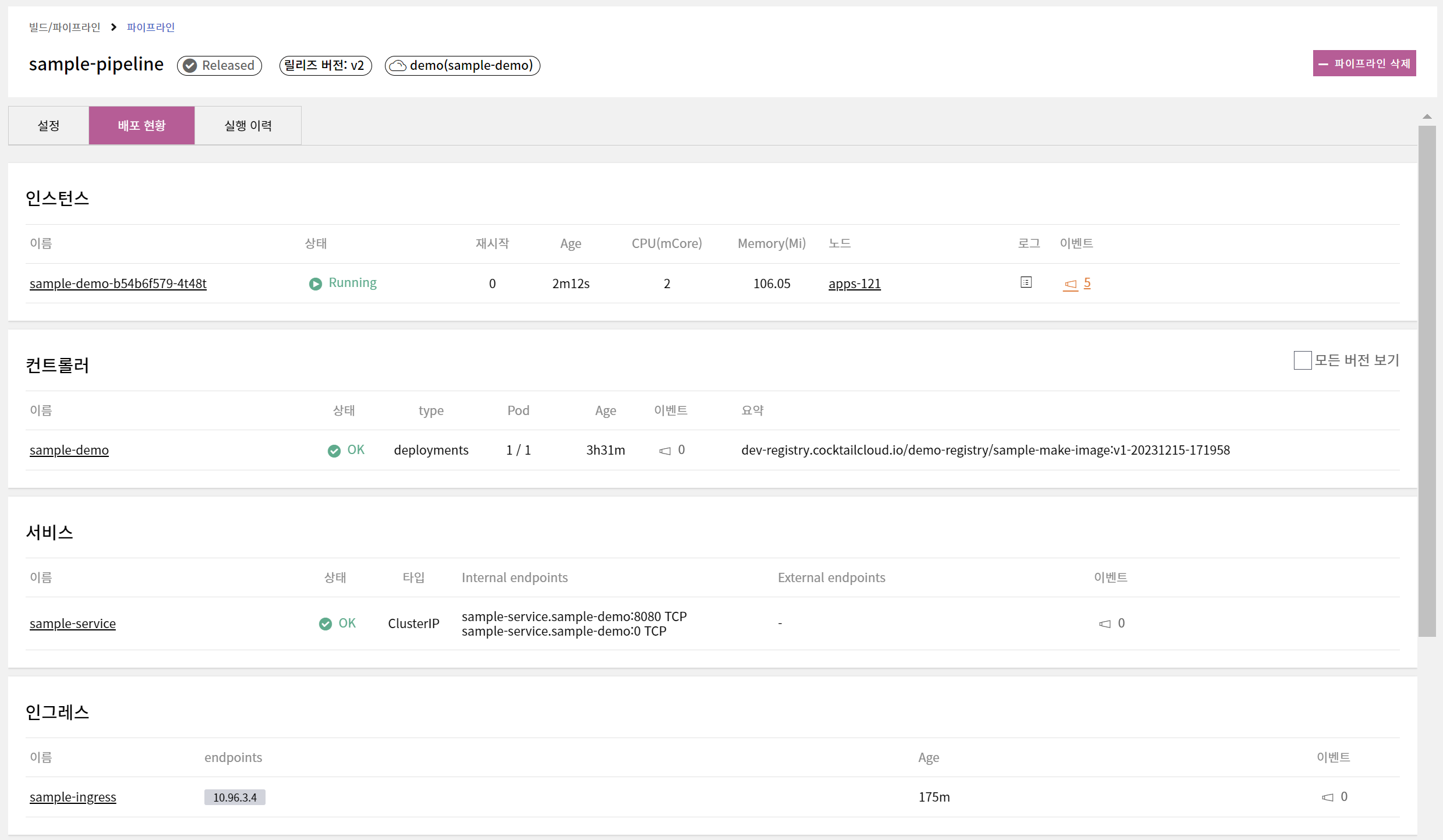
Task: Click the 파이프라인 breadcrumb link
Action: tap(151, 27)
